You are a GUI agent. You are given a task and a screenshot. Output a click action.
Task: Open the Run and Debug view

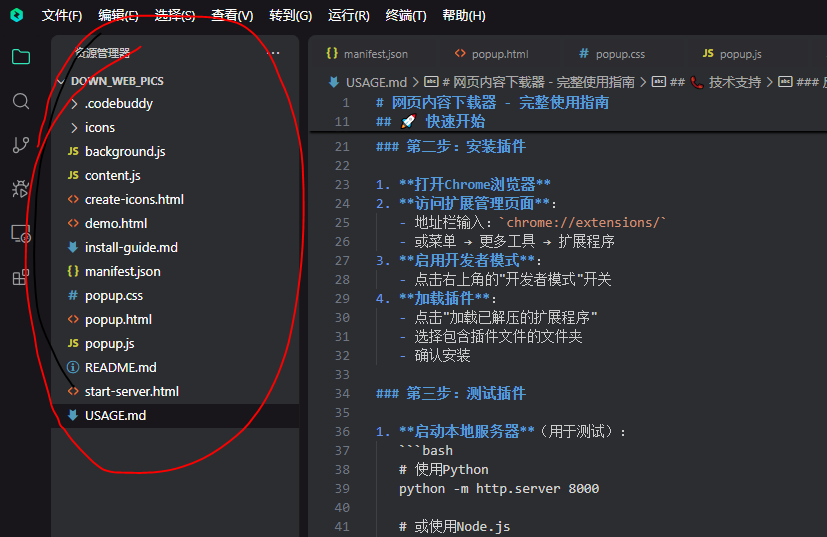[x=21, y=188]
